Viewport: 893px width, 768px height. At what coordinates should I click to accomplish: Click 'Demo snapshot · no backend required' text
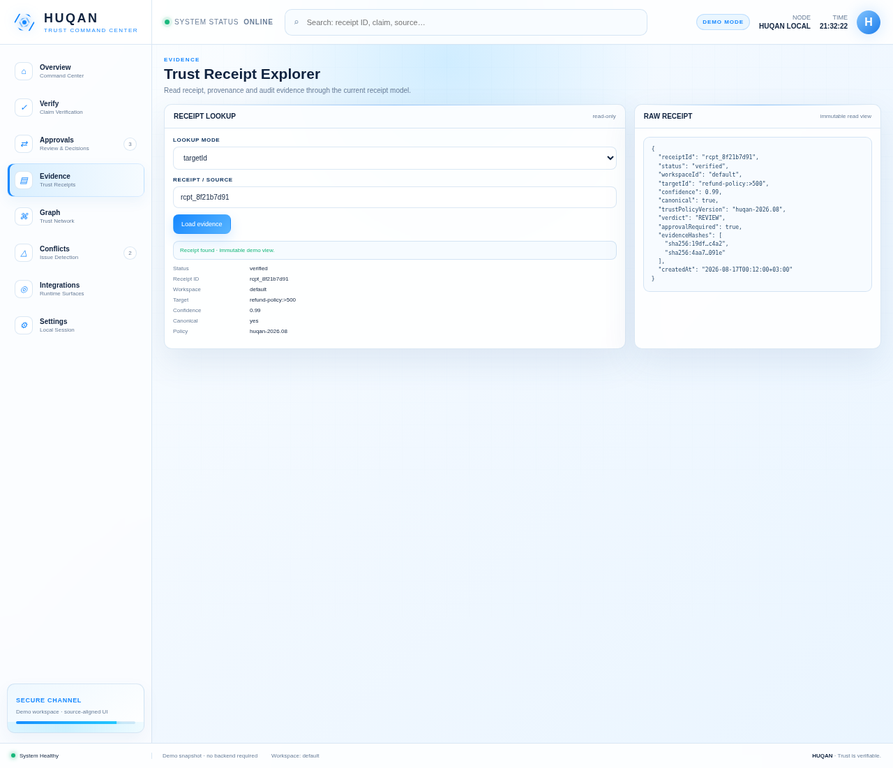pos(210,756)
